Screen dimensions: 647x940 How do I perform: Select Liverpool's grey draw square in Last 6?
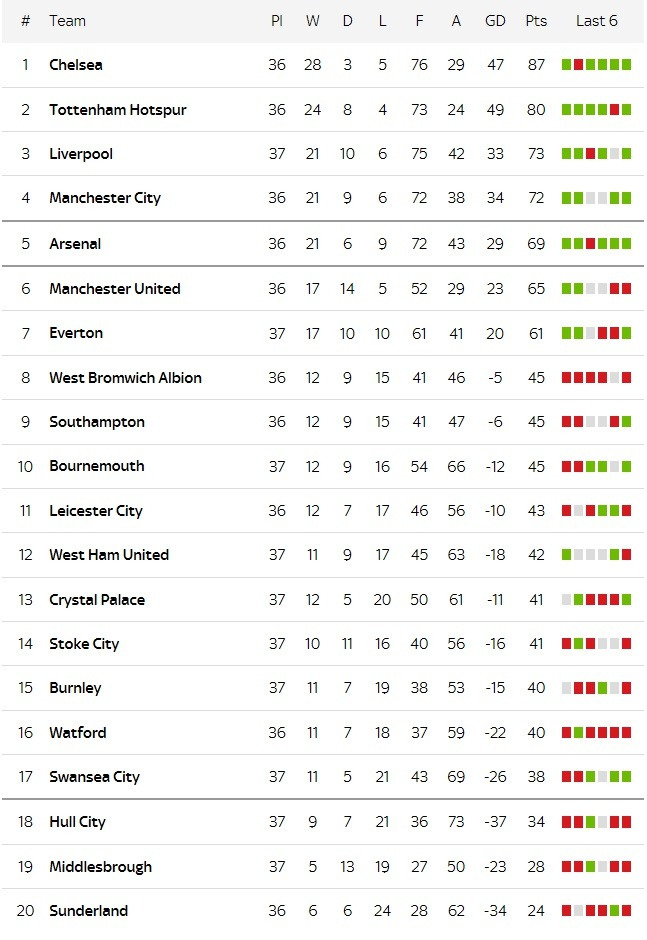(x=614, y=154)
